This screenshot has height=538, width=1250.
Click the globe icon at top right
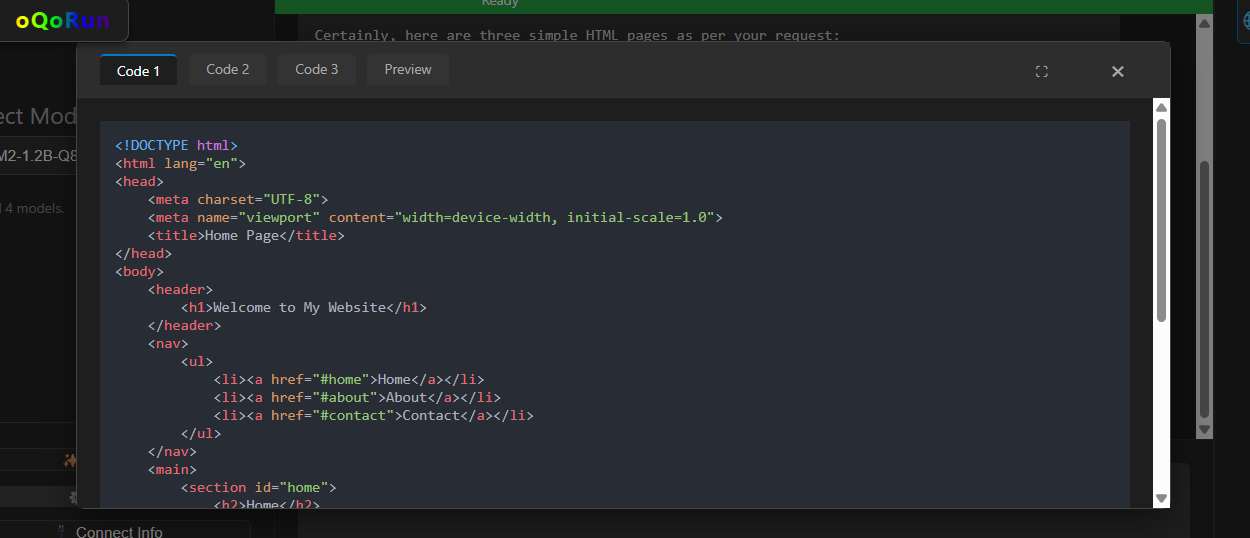coord(1243,19)
